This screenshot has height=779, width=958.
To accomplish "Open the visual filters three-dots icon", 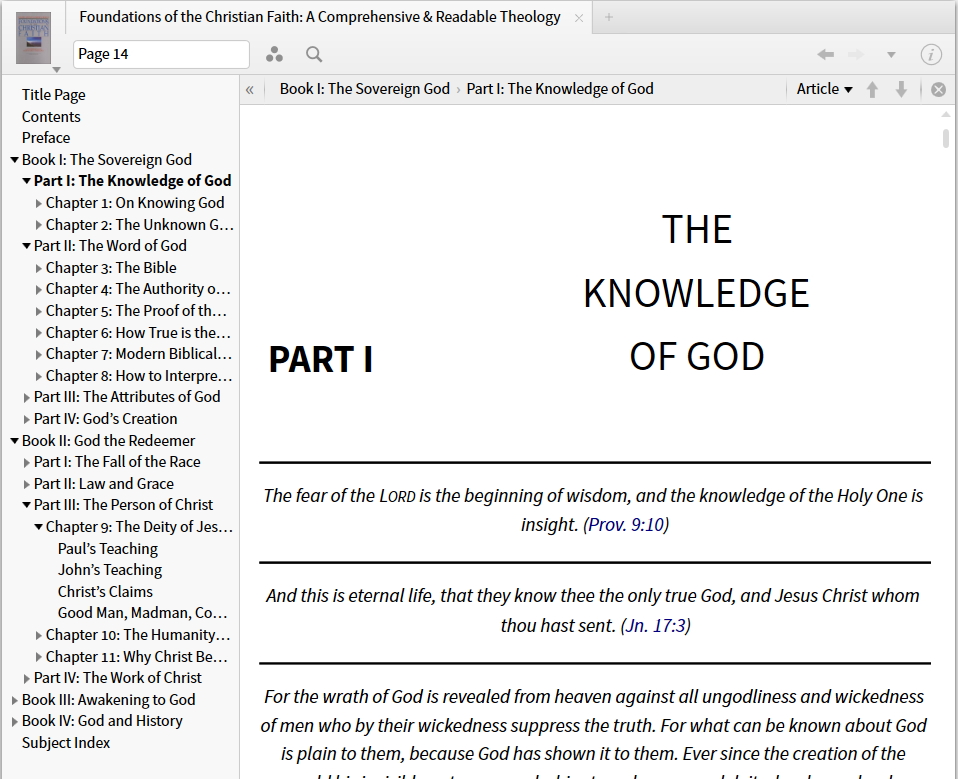I will coord(274,55).
